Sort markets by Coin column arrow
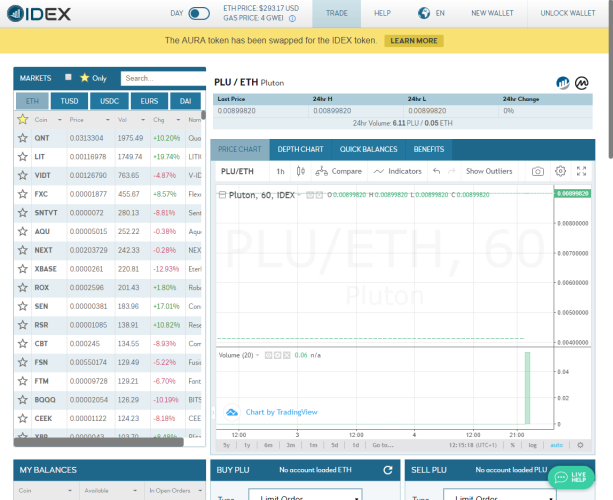613x500 pixels. 60,120
